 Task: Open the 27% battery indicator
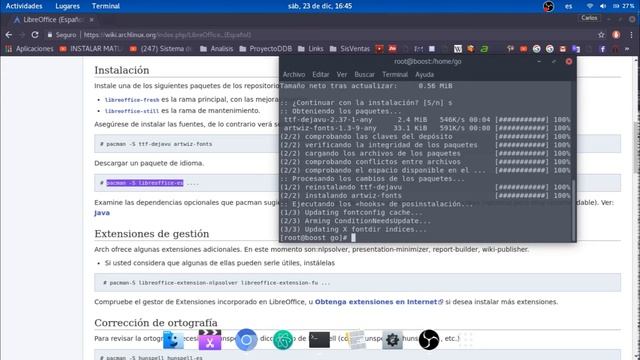click(x=623, y=6)
